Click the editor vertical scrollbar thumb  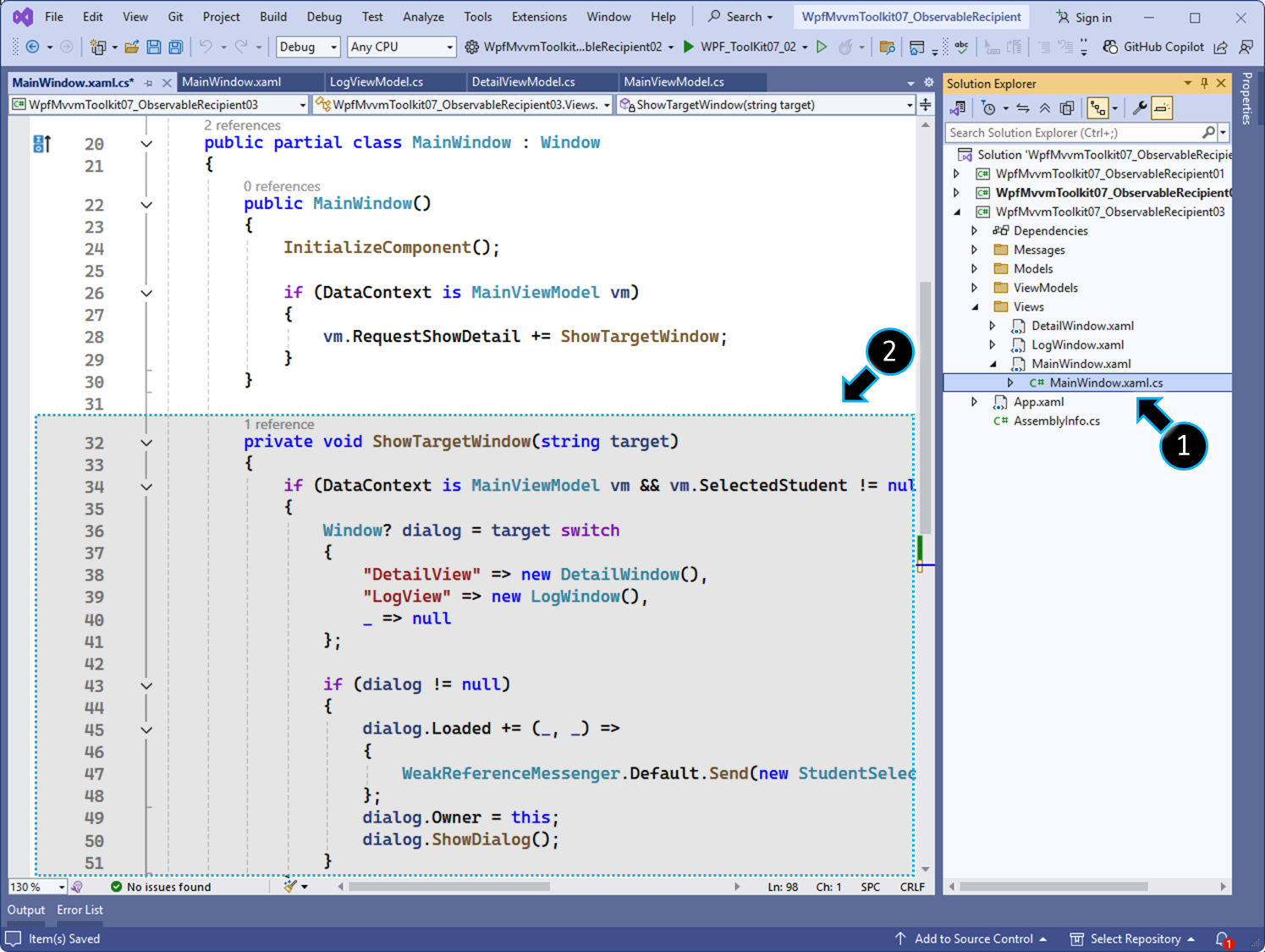click(925, 407)
